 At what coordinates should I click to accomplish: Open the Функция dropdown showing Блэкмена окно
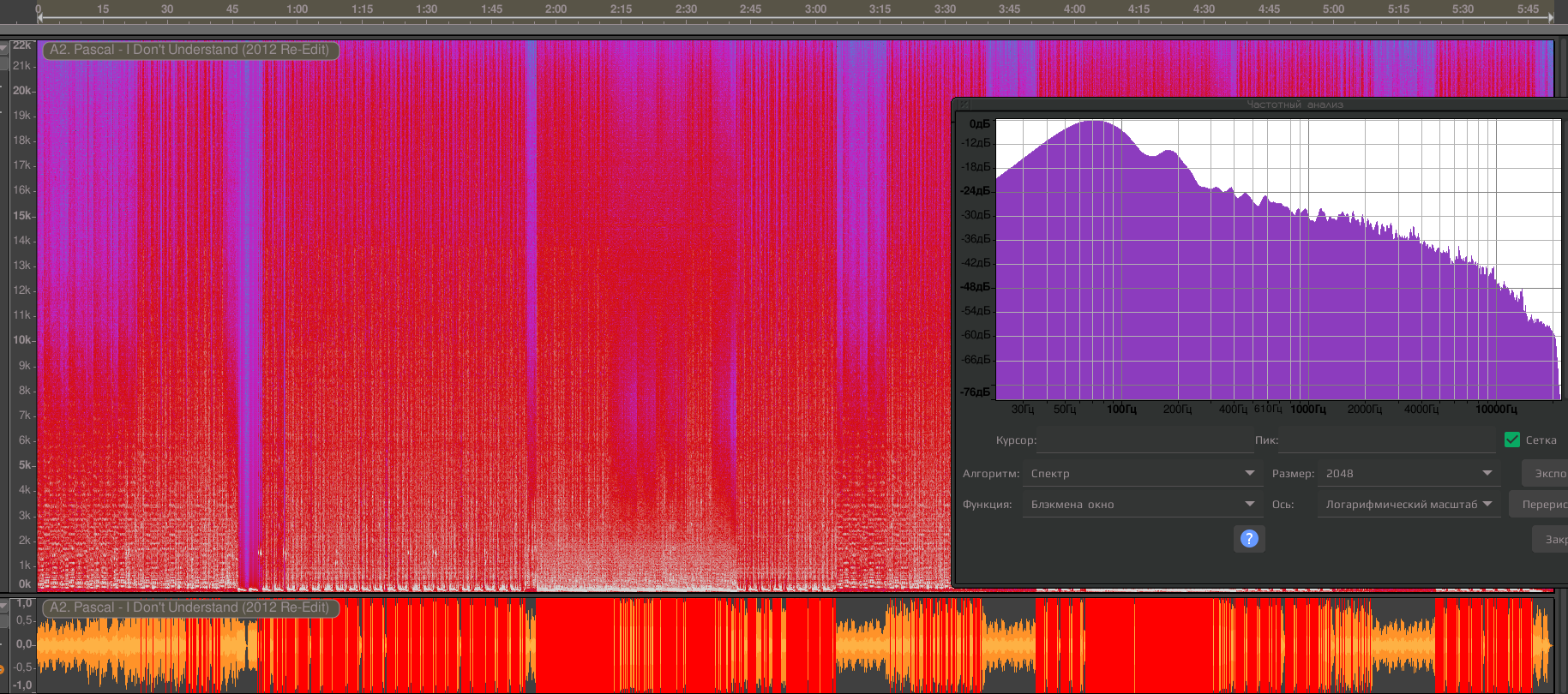1144,504
